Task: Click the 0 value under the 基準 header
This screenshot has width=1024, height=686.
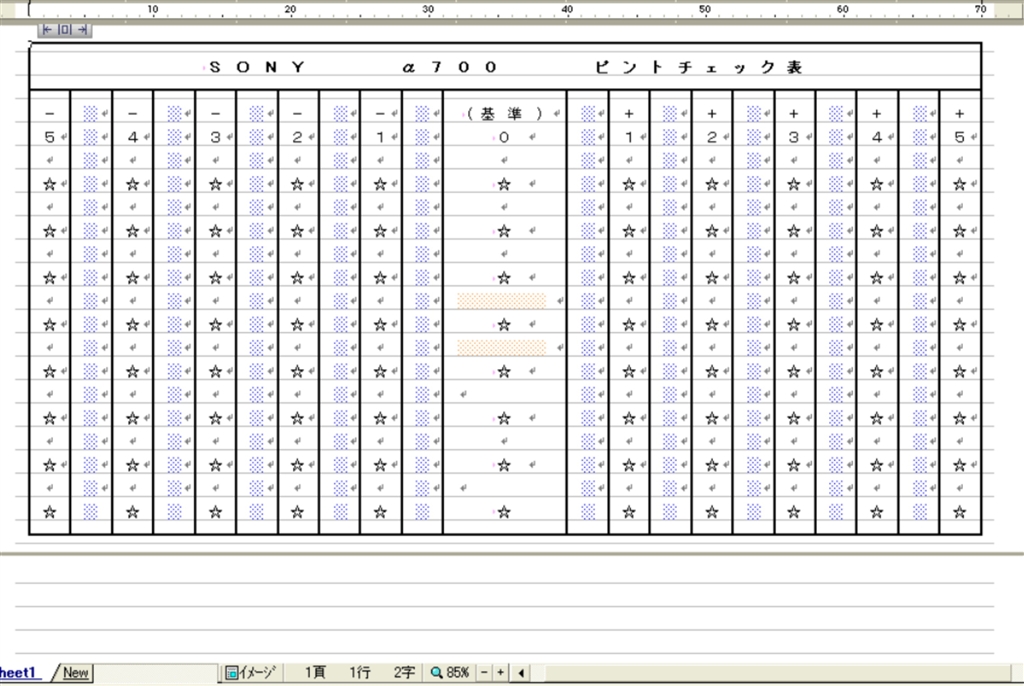Action: click(504, 137)
